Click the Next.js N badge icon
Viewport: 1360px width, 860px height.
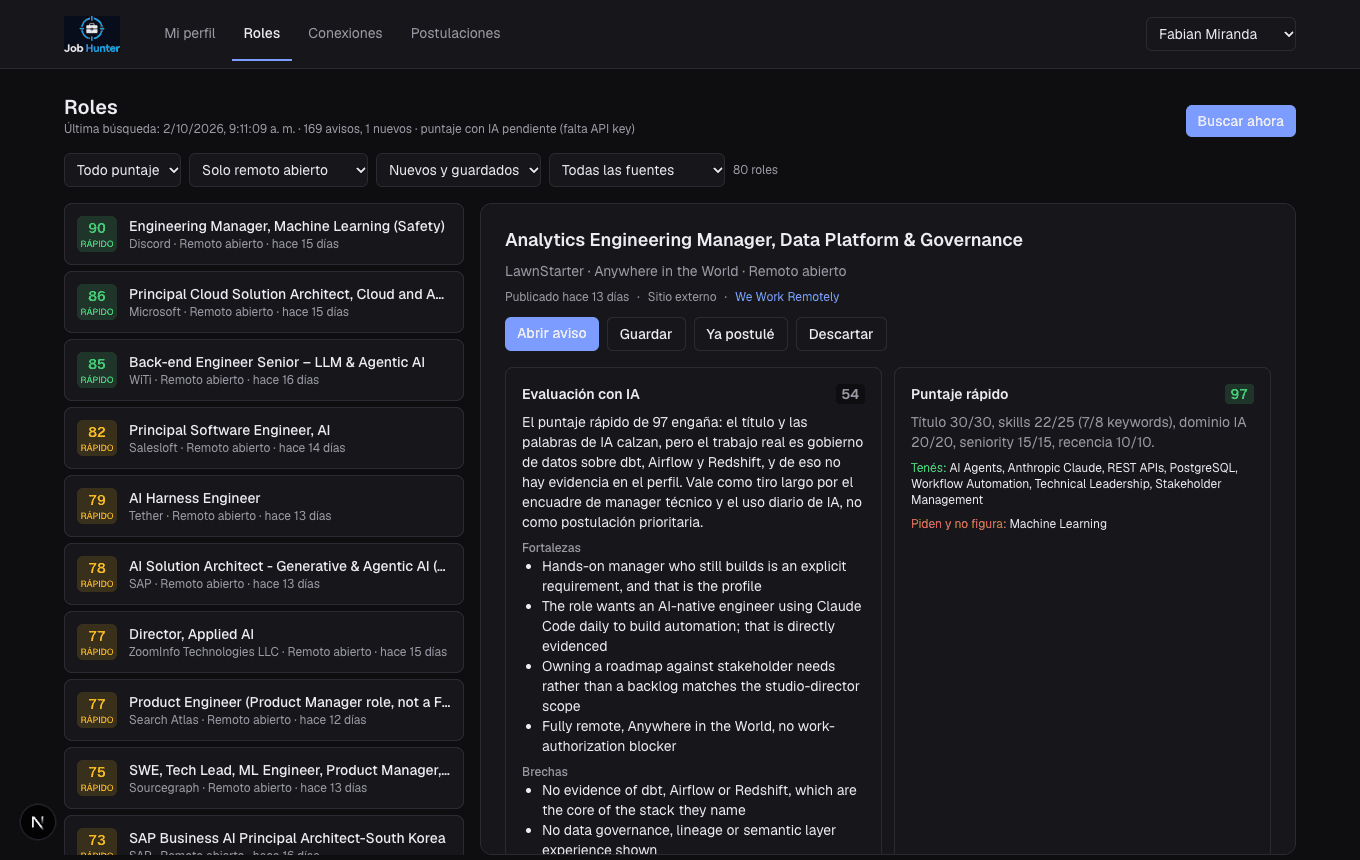point(38,822)
